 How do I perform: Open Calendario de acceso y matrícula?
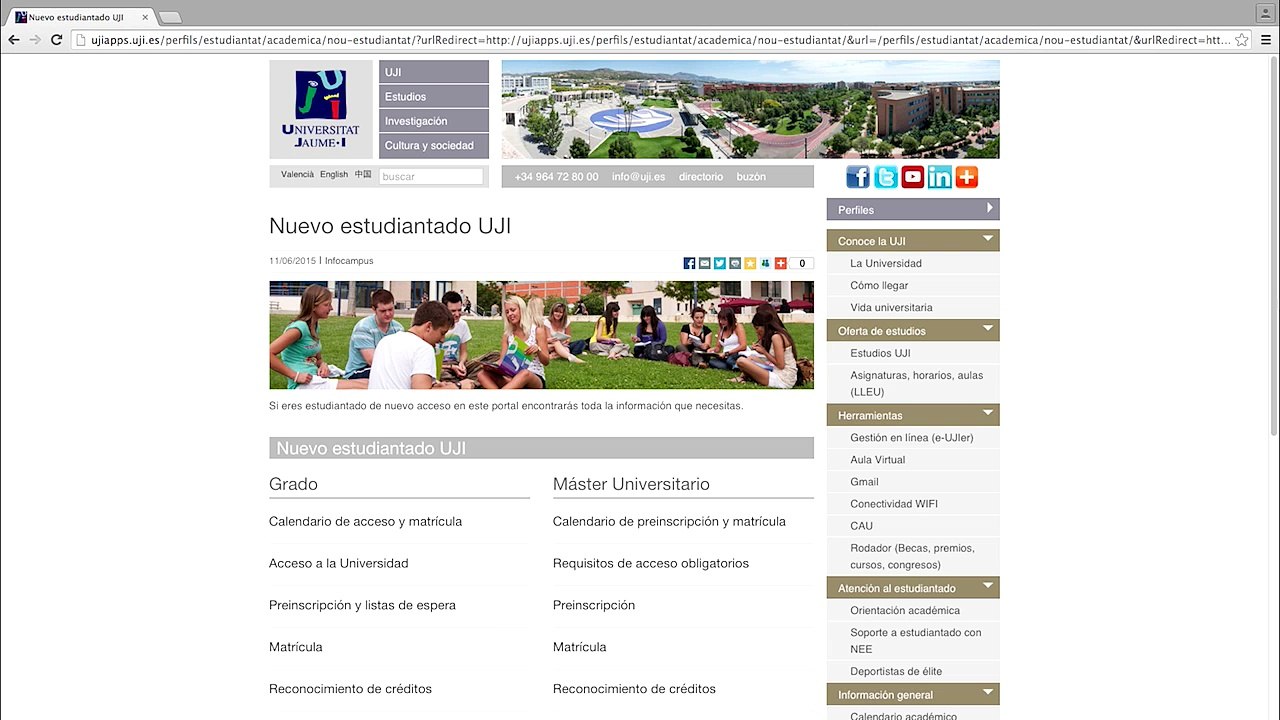pos(365,521)
